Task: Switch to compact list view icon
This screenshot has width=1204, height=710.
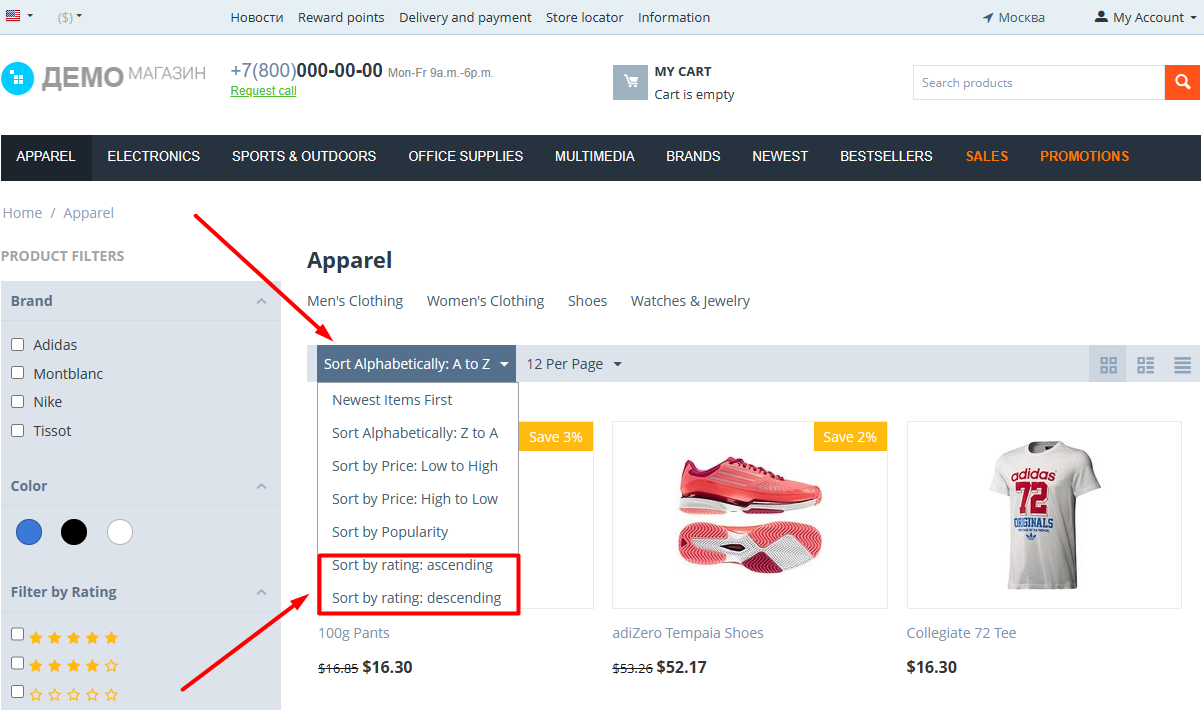Action: pos(1182,364)
